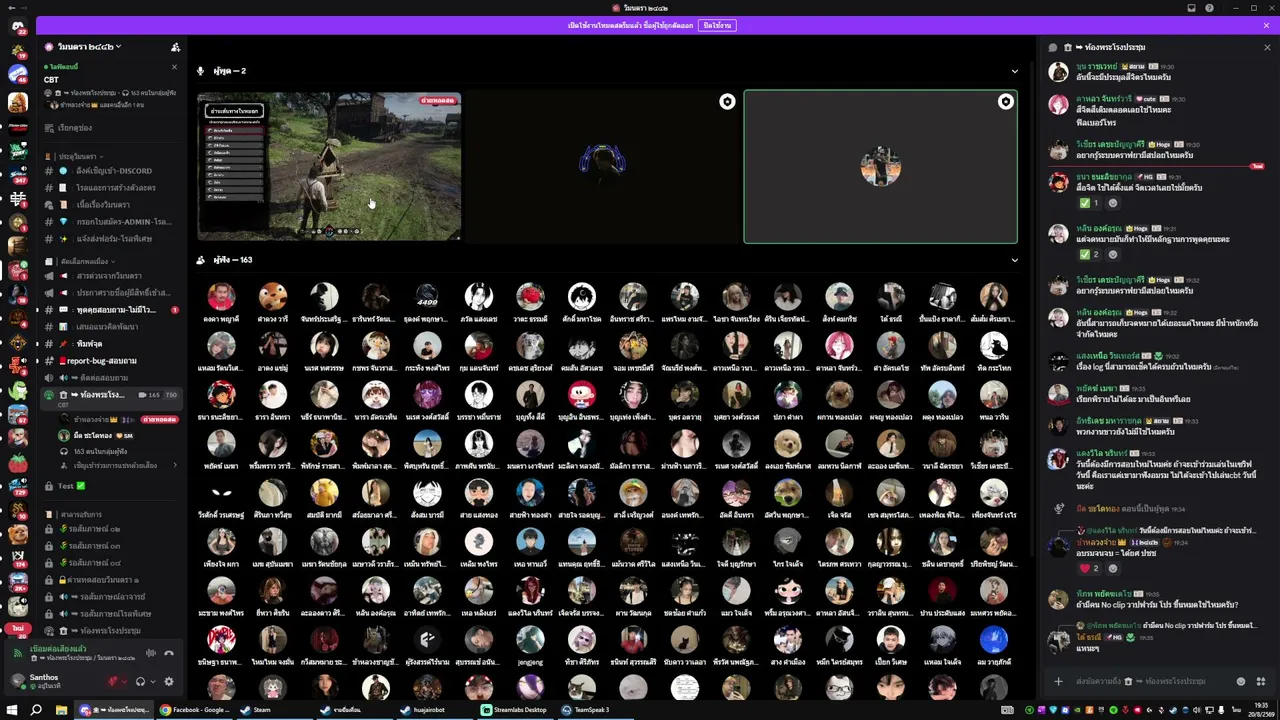This screenshot has width=1280, height=720.
Task: Collapse the audience section ผู้ฟัง — 163
Action: (x=1014, y=260)
